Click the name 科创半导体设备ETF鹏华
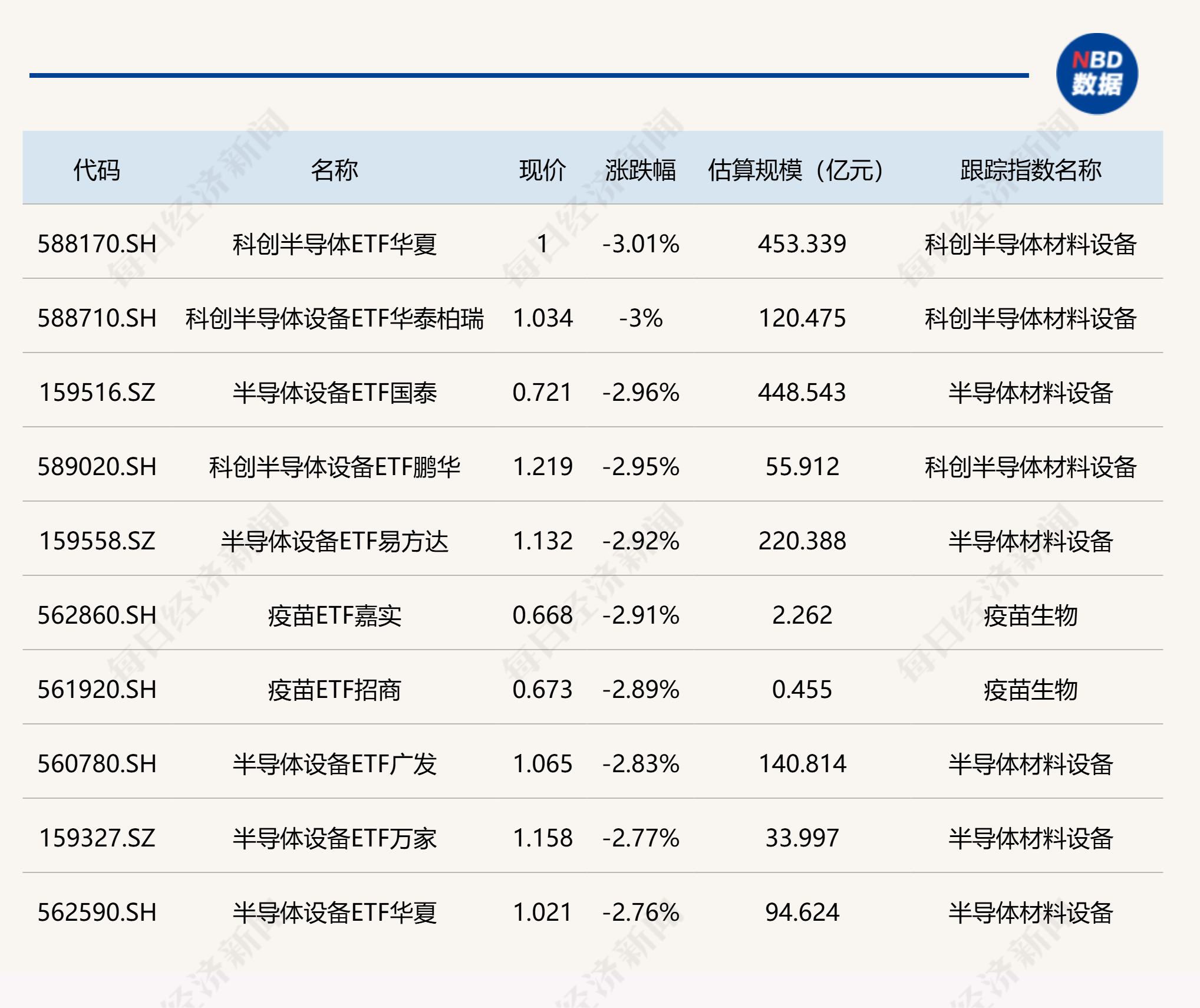Screen dimensions: 1200x1008 coord(335,467)
